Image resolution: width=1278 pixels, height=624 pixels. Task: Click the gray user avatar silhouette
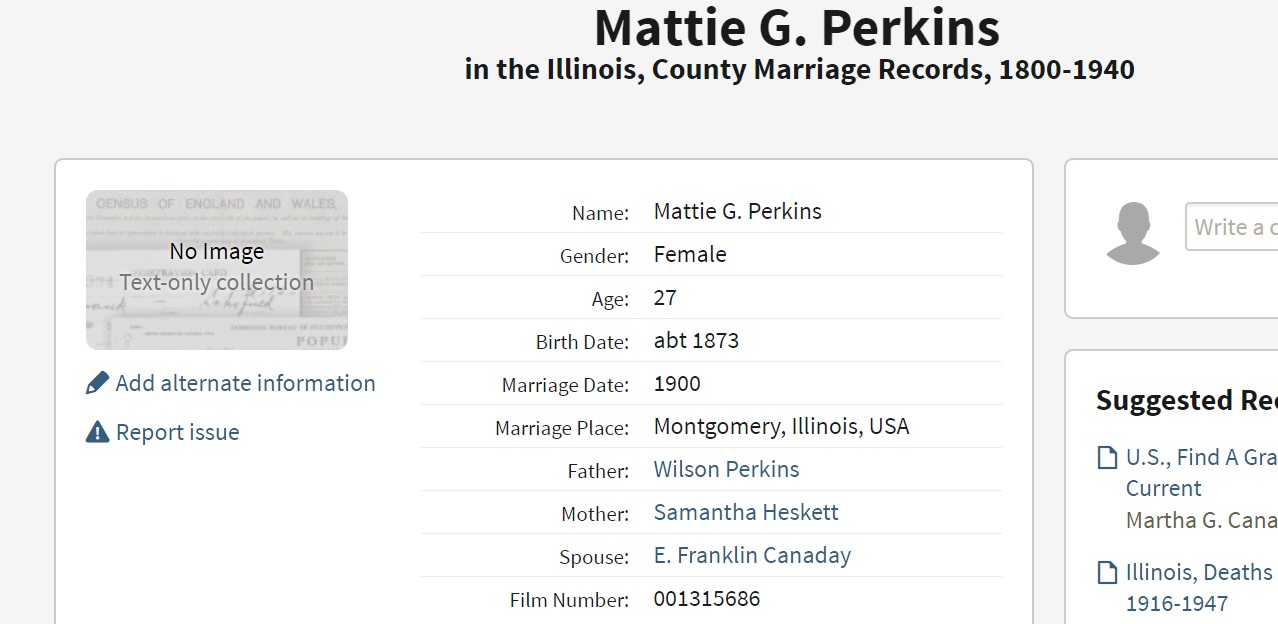1133,233
